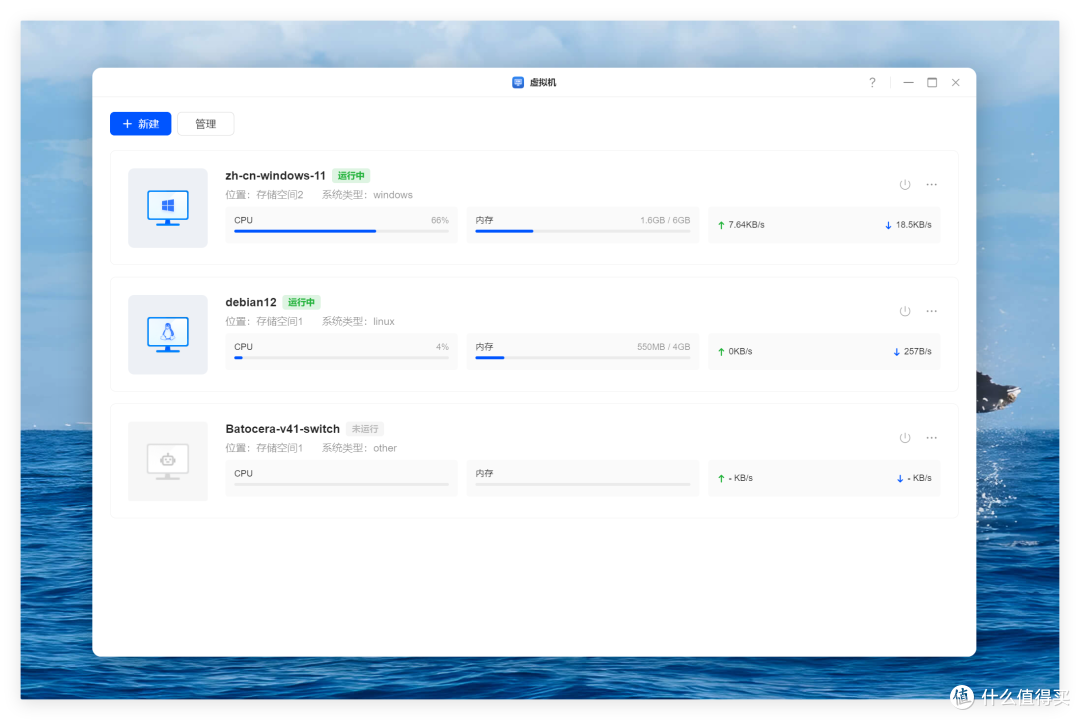
Task: Select the zh-cn-windows-11 VM name
Action: point(275,176)
